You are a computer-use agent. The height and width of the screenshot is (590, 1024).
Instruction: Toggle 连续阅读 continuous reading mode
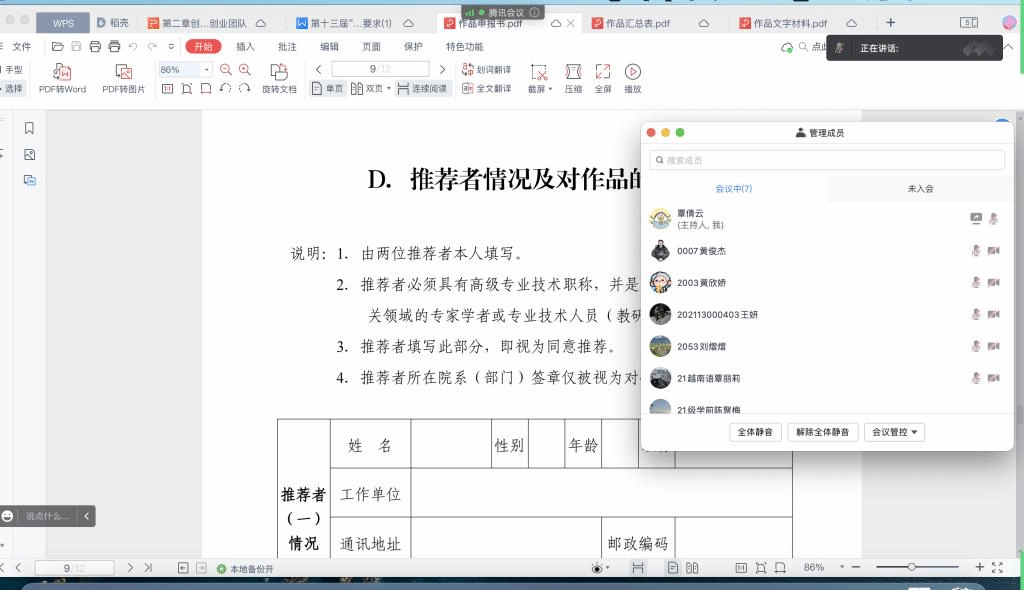coord(423,89)
